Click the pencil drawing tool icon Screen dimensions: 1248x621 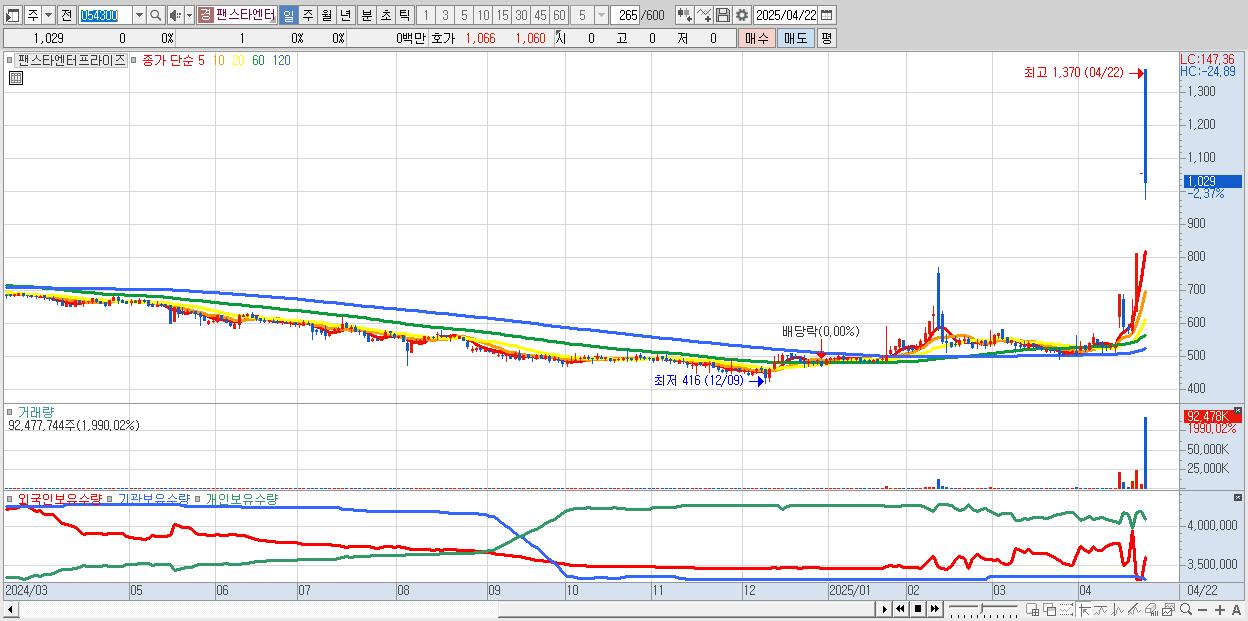tap(1133, 609)
